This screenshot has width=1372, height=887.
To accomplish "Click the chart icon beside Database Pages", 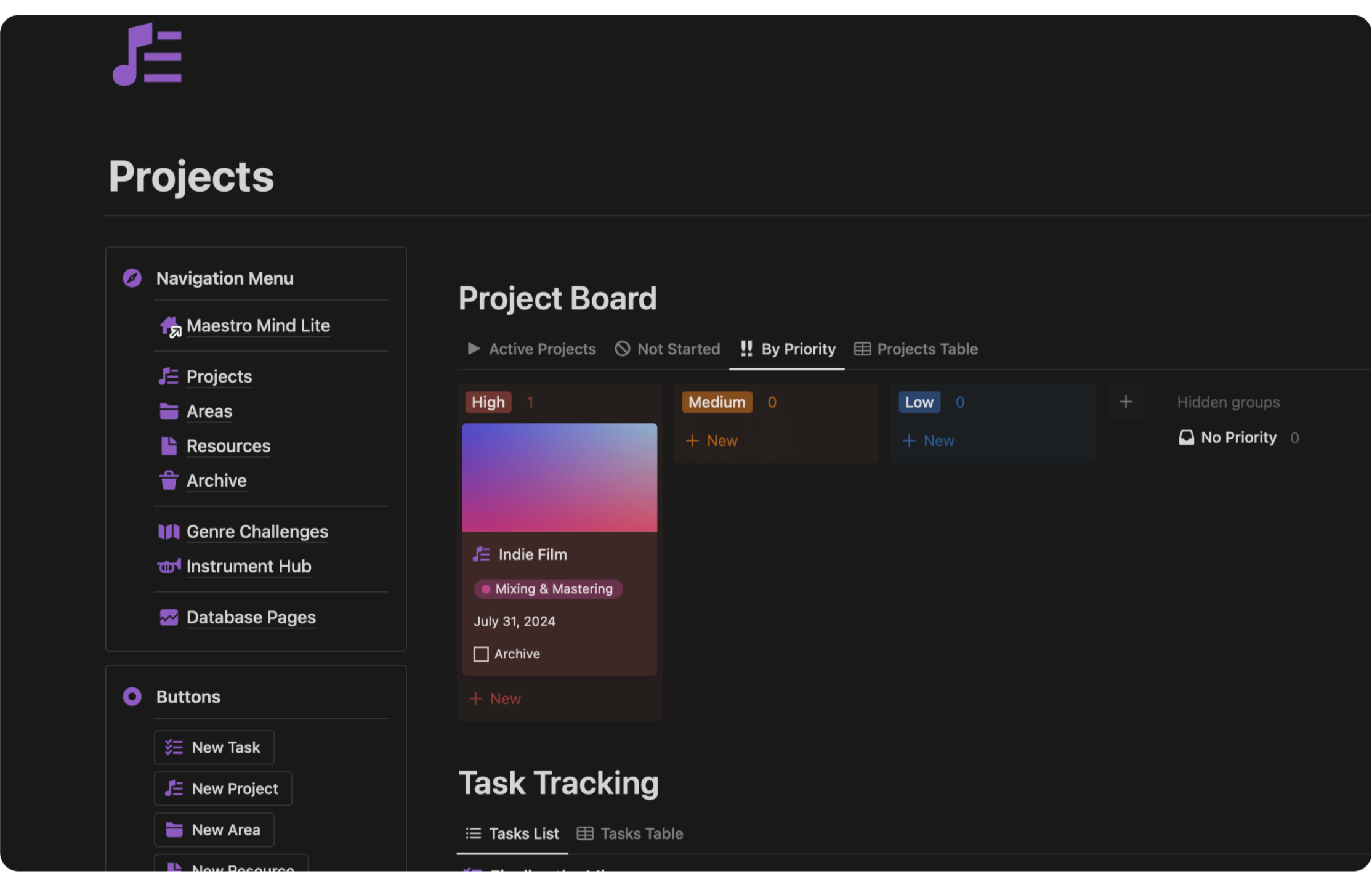I will [169, 617].
